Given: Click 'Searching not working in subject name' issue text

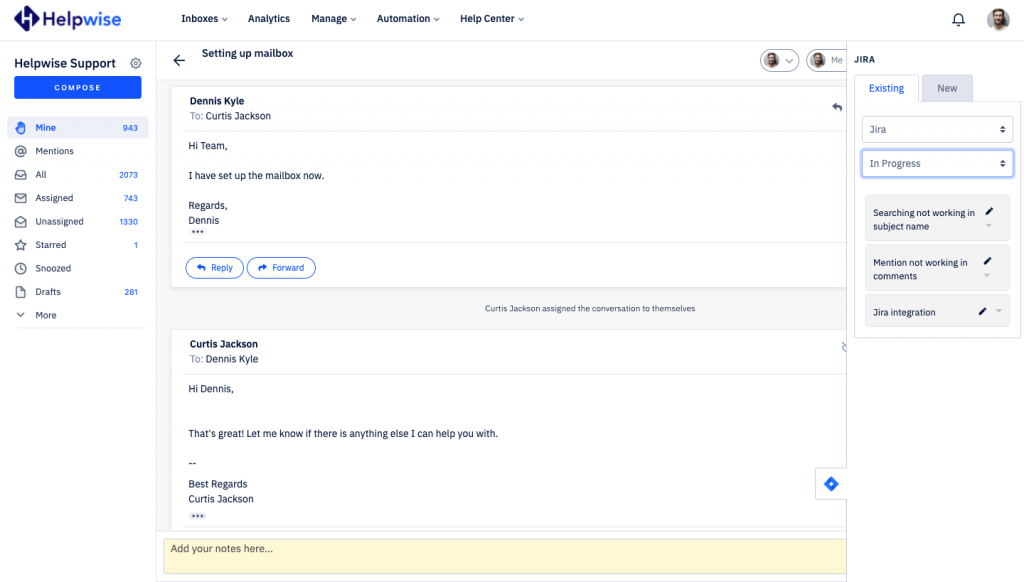Looking at the screenshot, I should (923, 219).
